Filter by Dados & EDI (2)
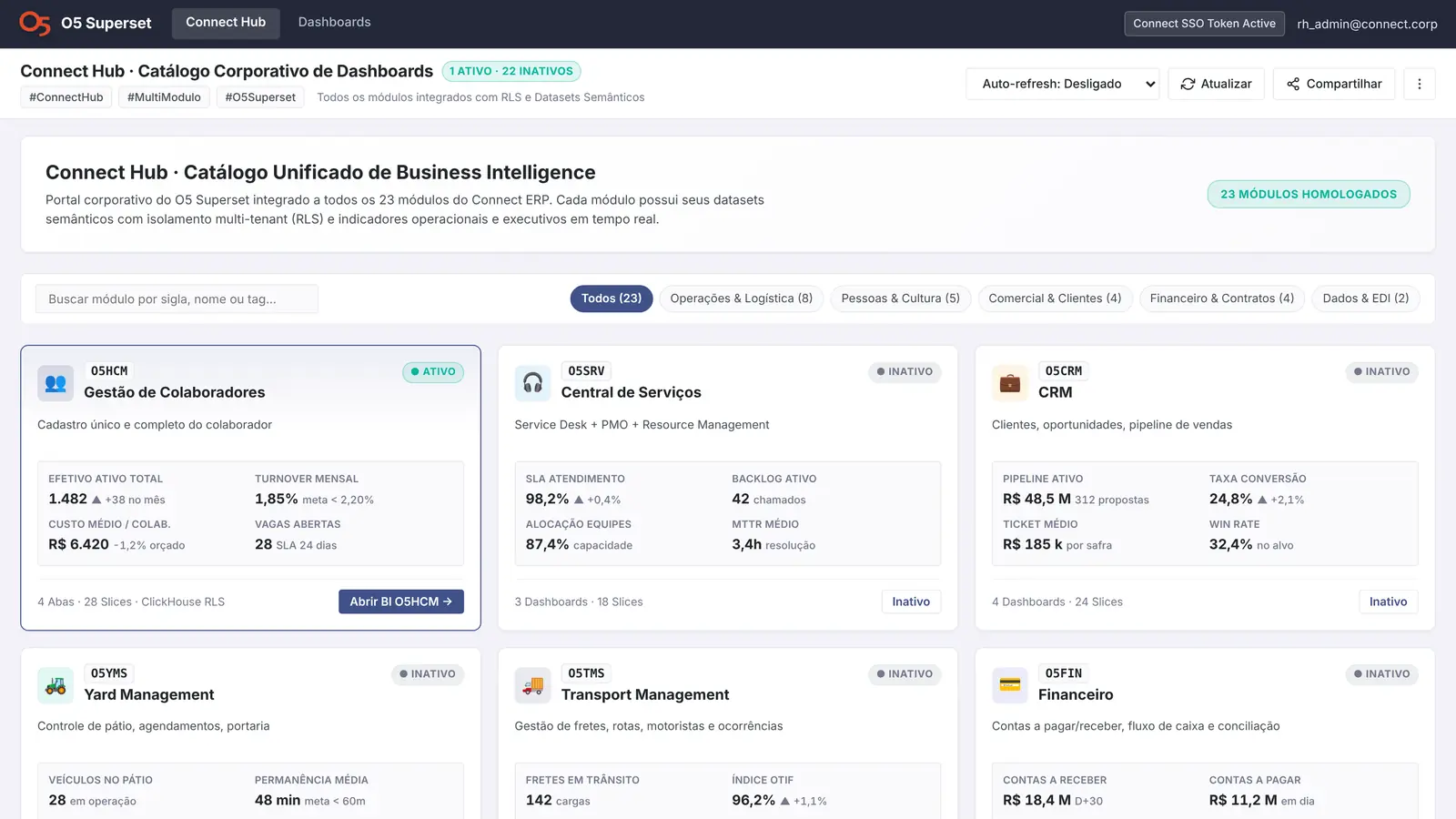This screenshot has width=1456, height=819. (x=1366, y=298)
